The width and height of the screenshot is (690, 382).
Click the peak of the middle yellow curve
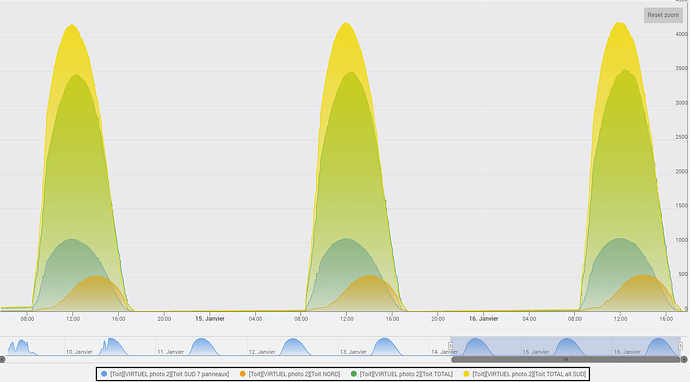point(346,23)
